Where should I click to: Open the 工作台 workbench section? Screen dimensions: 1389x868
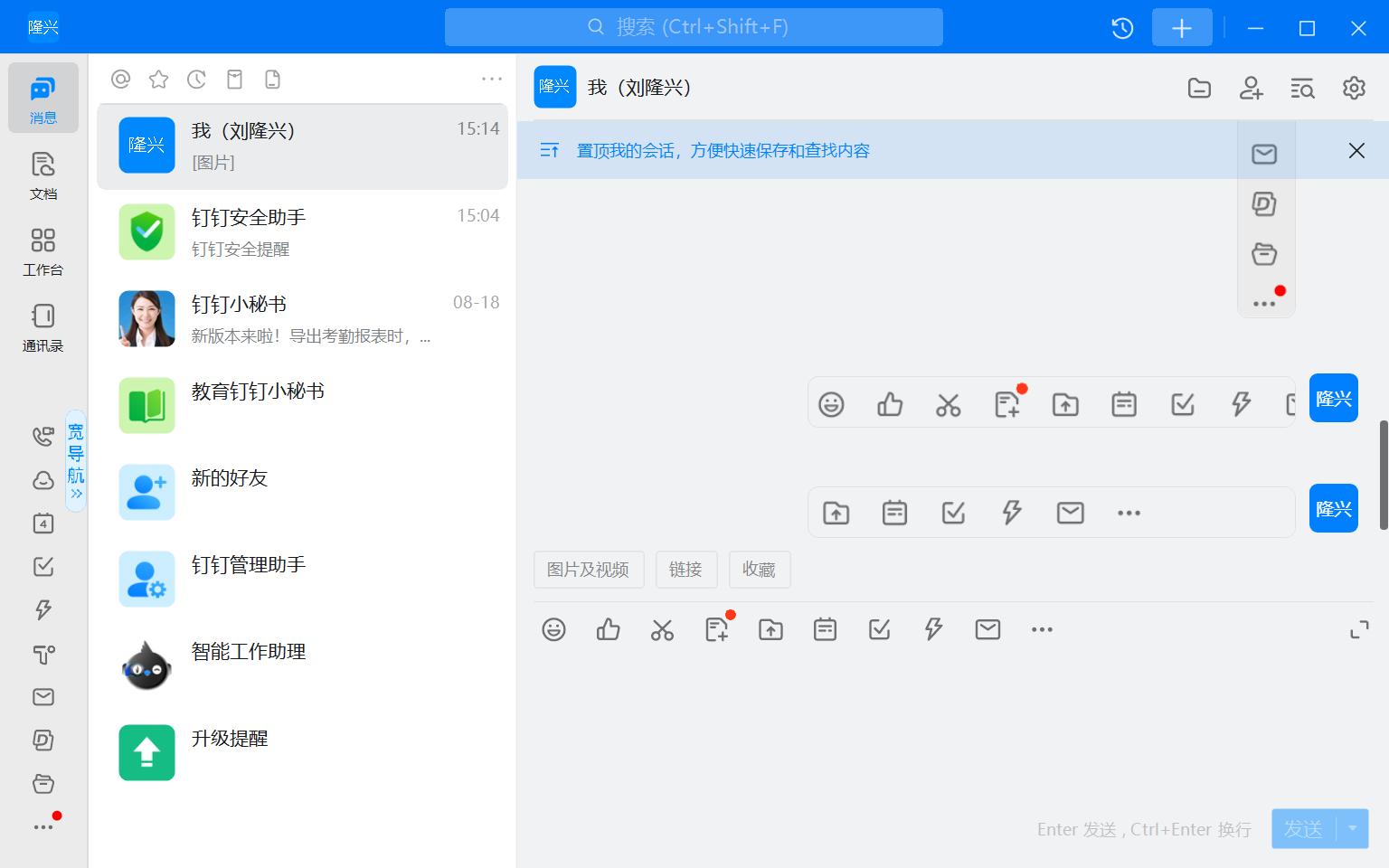pyautogui.click(x=43, y=250)
